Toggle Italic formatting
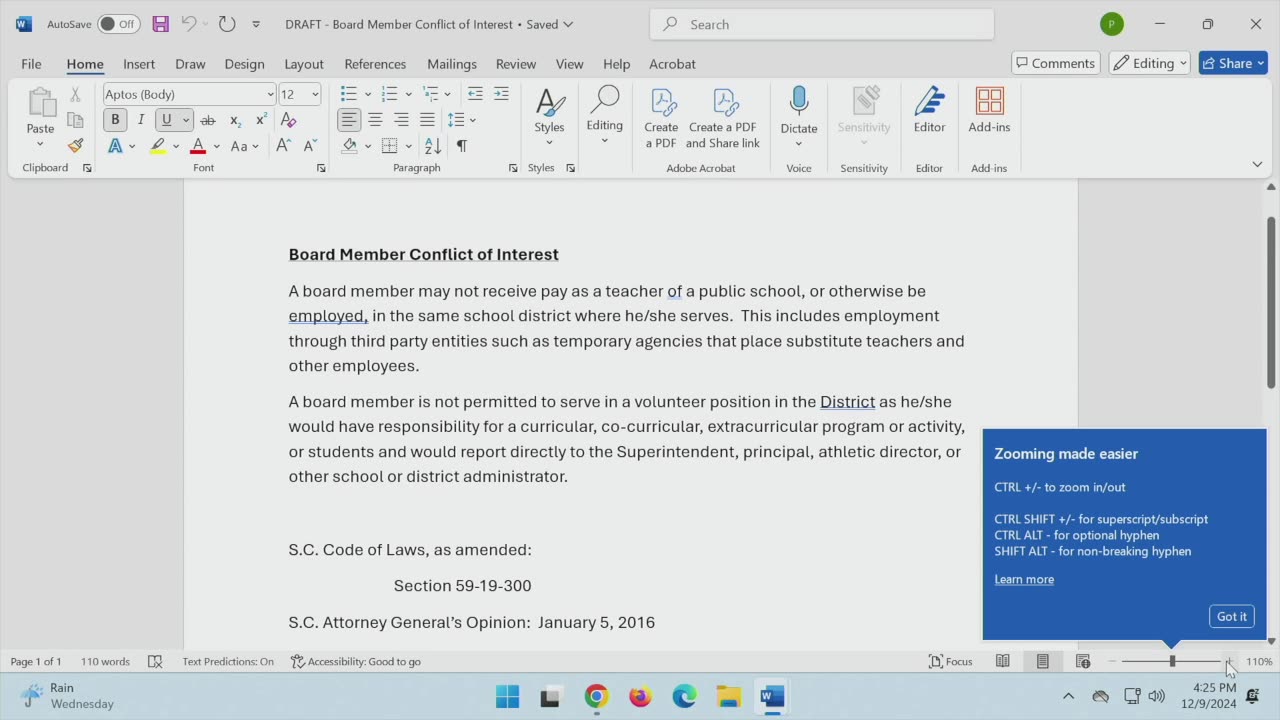Screen dimensions: 1280x720 coord(141,120)
